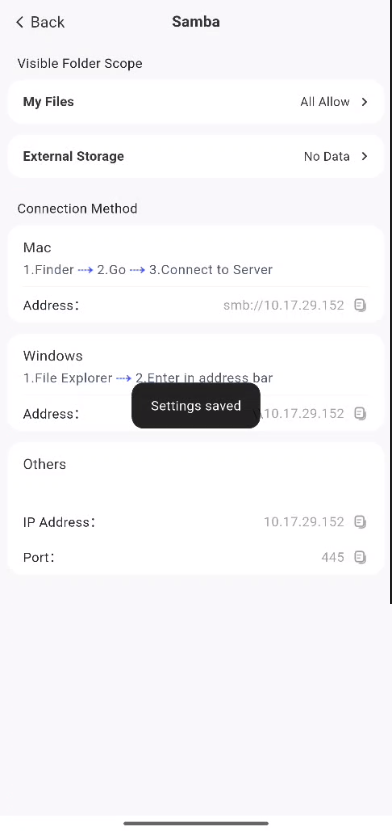Go Back to previous screen

pyautogui.click(x=40, y=22)
